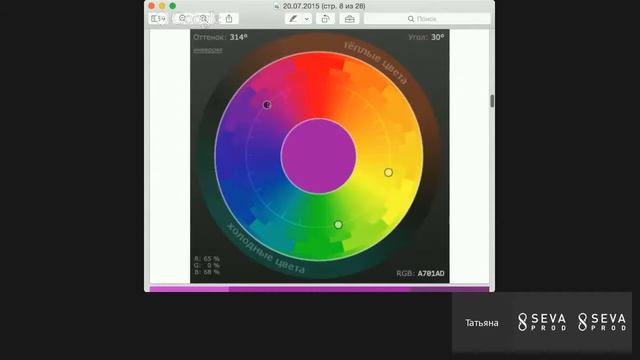
Task: Click the zoom out magnifier icon
Action: (x=183, y=19)
